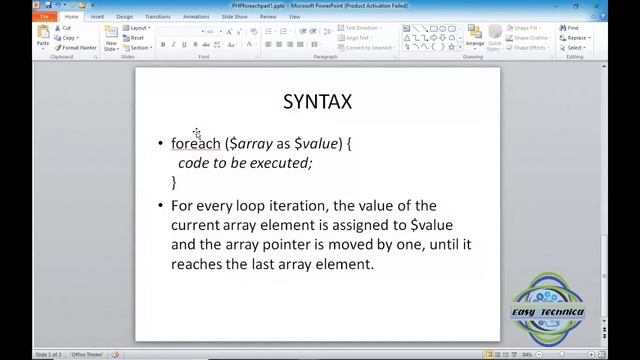Open the Section dropdown
Screen dimensions: 640x360
[x=138, y=48]
